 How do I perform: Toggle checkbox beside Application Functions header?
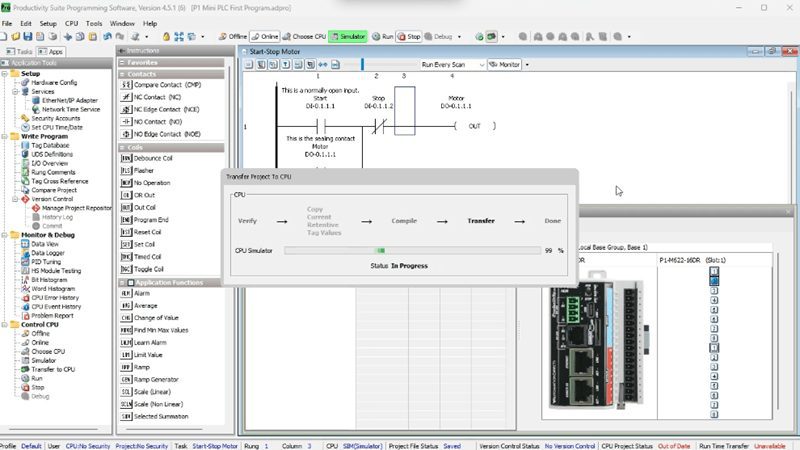(x=131, y=283)
